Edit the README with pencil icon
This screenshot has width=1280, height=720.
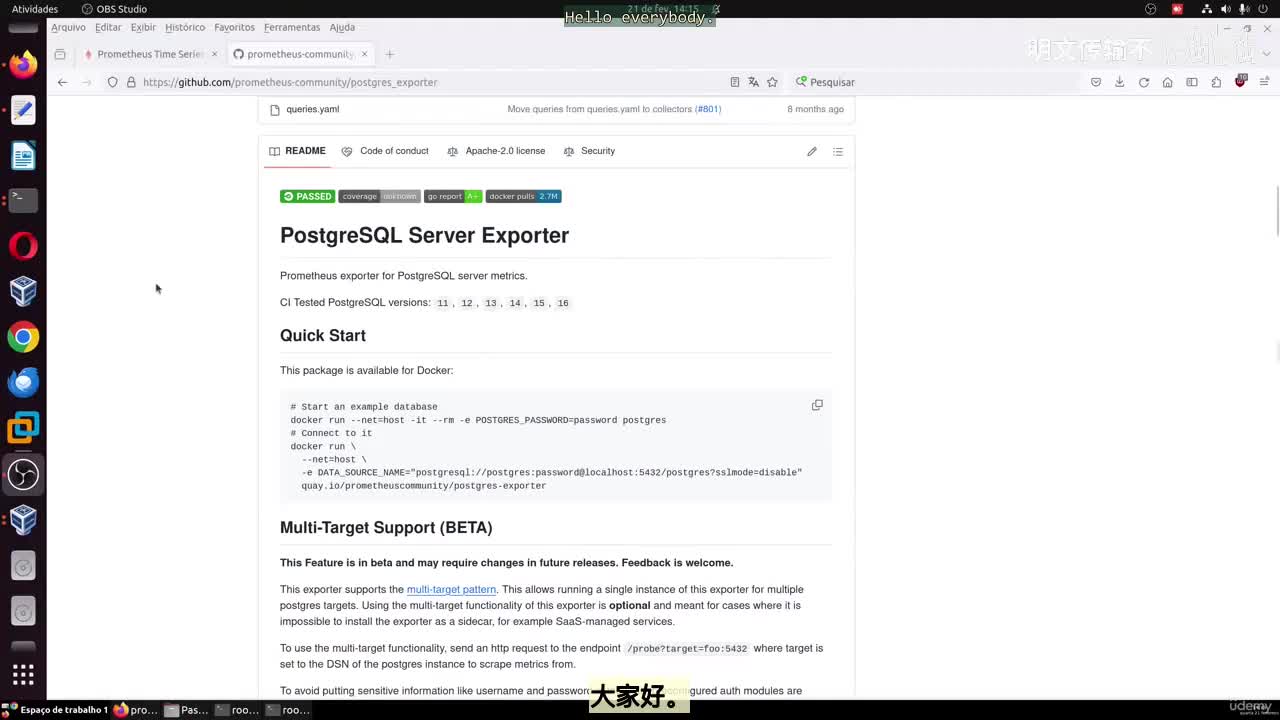click(x=812, y=151)
